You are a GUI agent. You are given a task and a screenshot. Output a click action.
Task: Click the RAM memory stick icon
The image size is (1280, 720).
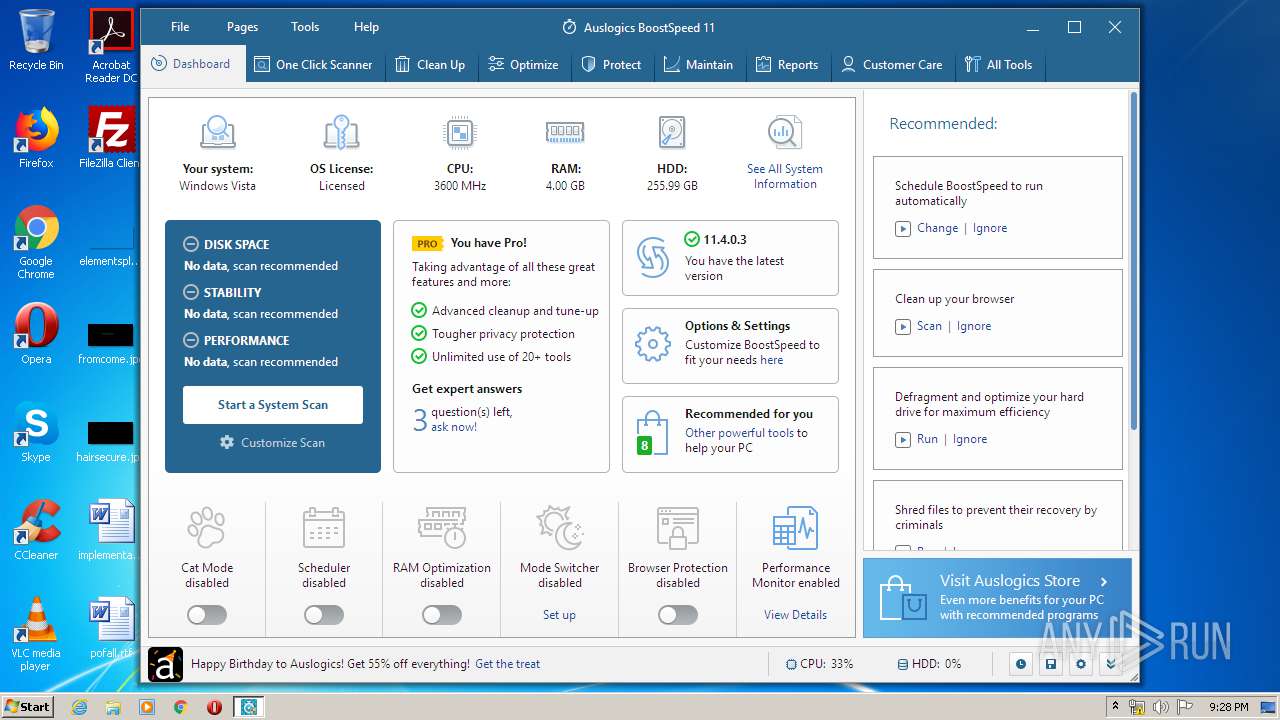tap(565, 132)
